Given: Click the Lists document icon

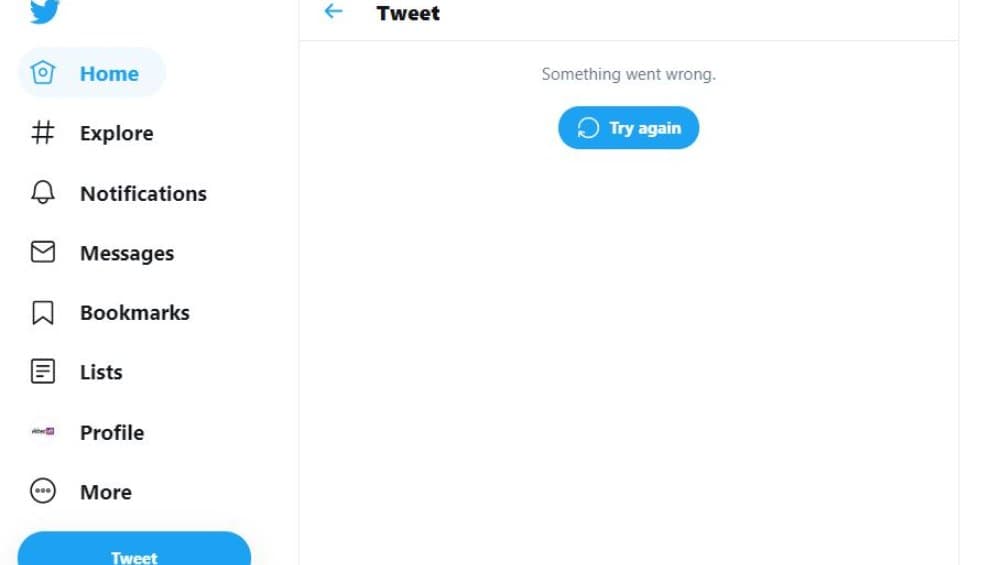Looking at the screenshot, I should pyautogui.click(x=43, y=371).
